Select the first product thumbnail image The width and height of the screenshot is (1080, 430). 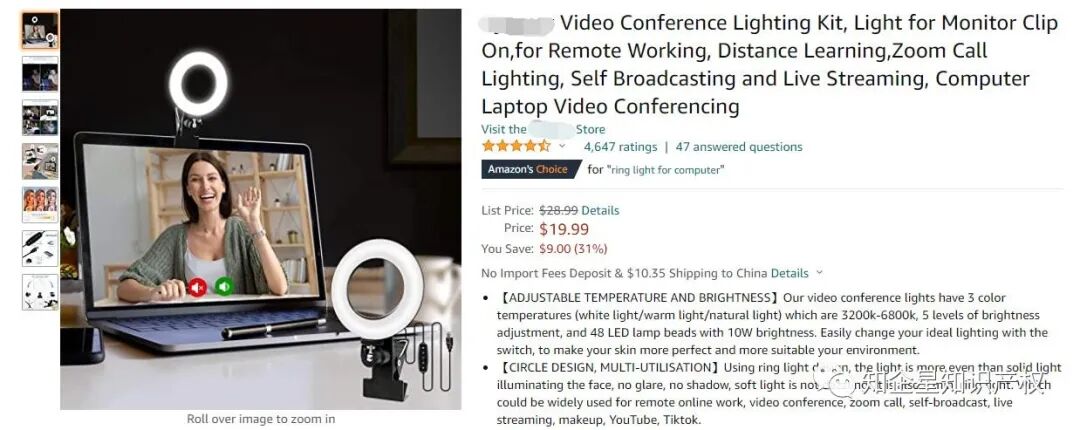[40, 30]
